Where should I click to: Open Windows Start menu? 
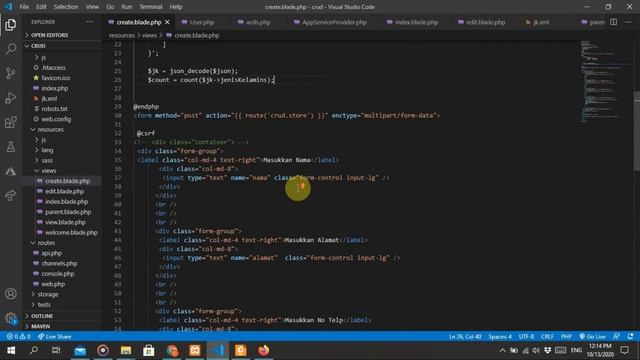11,350
